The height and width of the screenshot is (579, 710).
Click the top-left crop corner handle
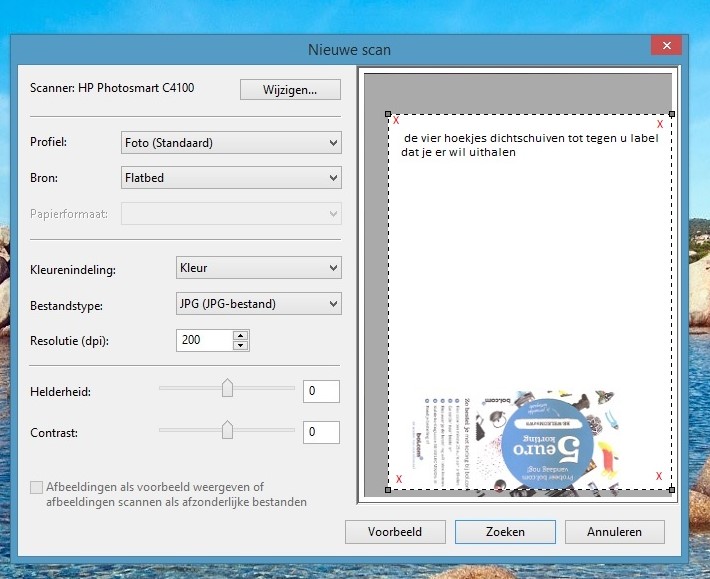coord(388,115)
